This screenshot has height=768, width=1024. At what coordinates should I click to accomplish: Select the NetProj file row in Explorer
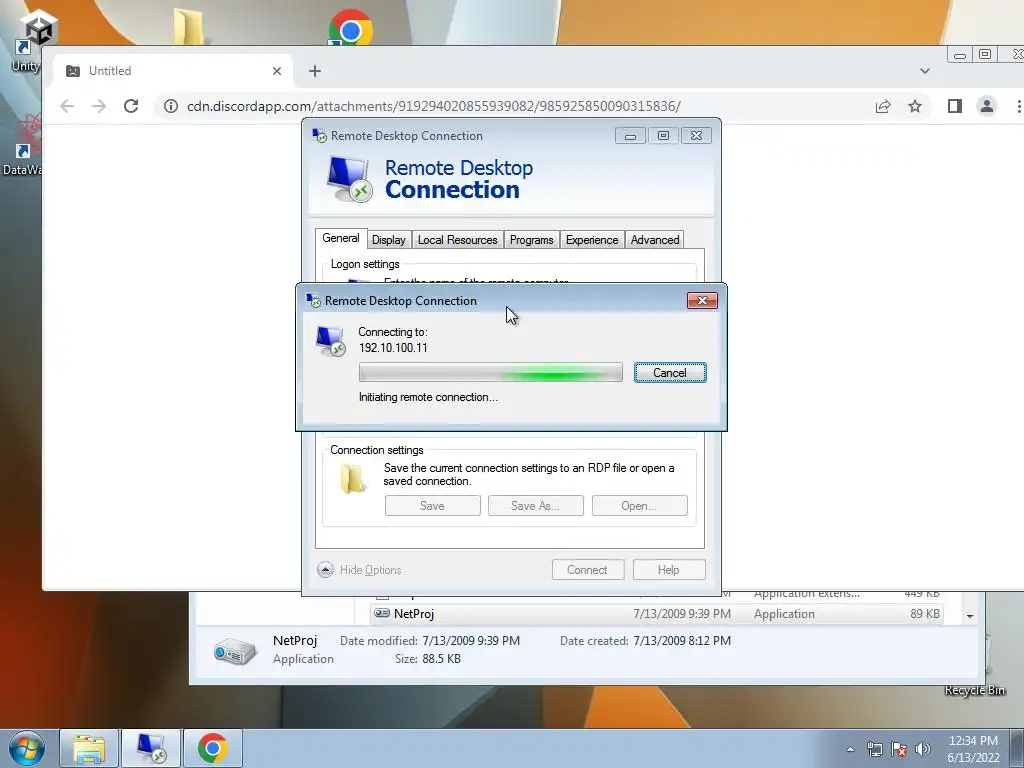(657, 614)
